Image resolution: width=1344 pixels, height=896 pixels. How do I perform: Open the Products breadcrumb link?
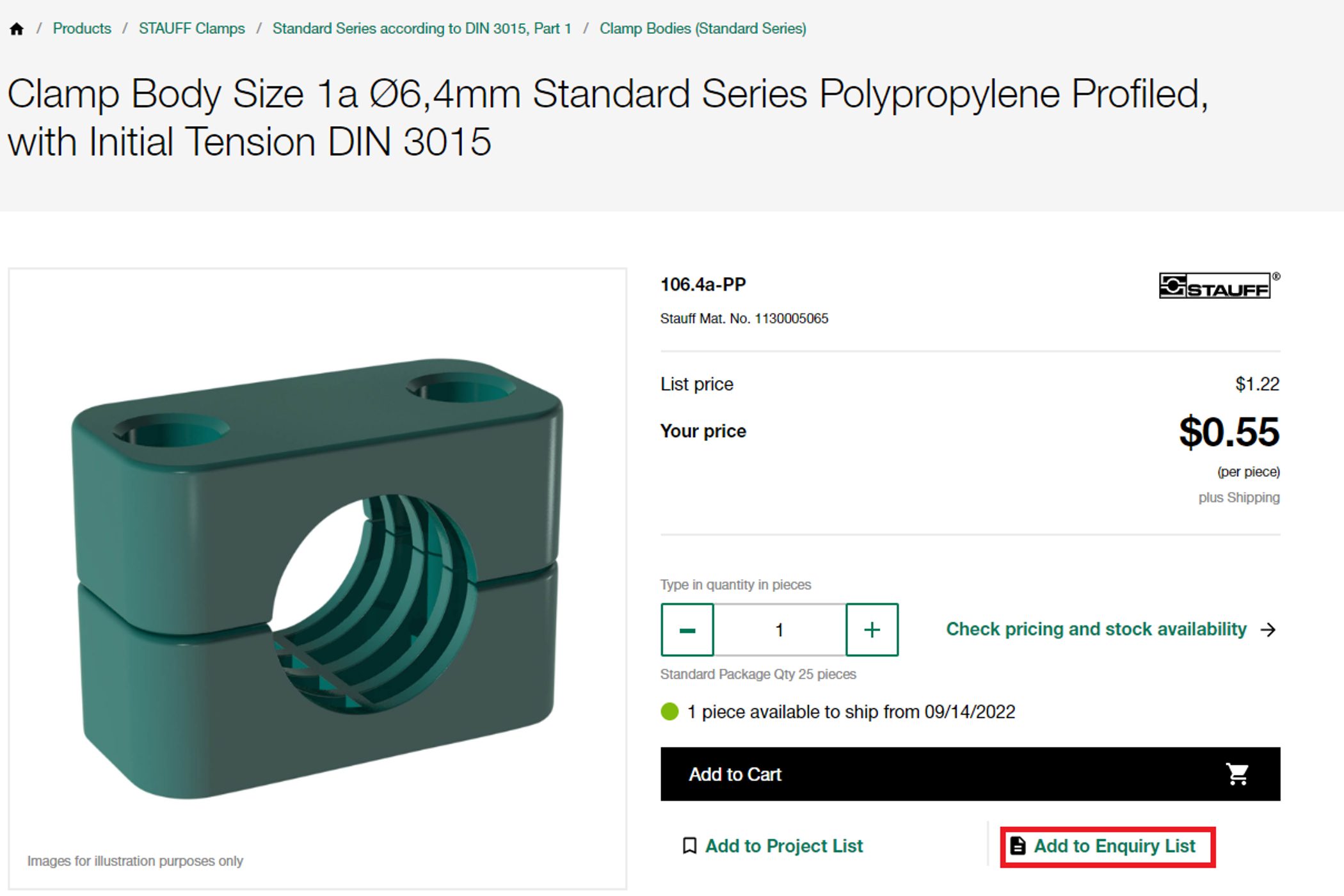click(x=82, y=29)
